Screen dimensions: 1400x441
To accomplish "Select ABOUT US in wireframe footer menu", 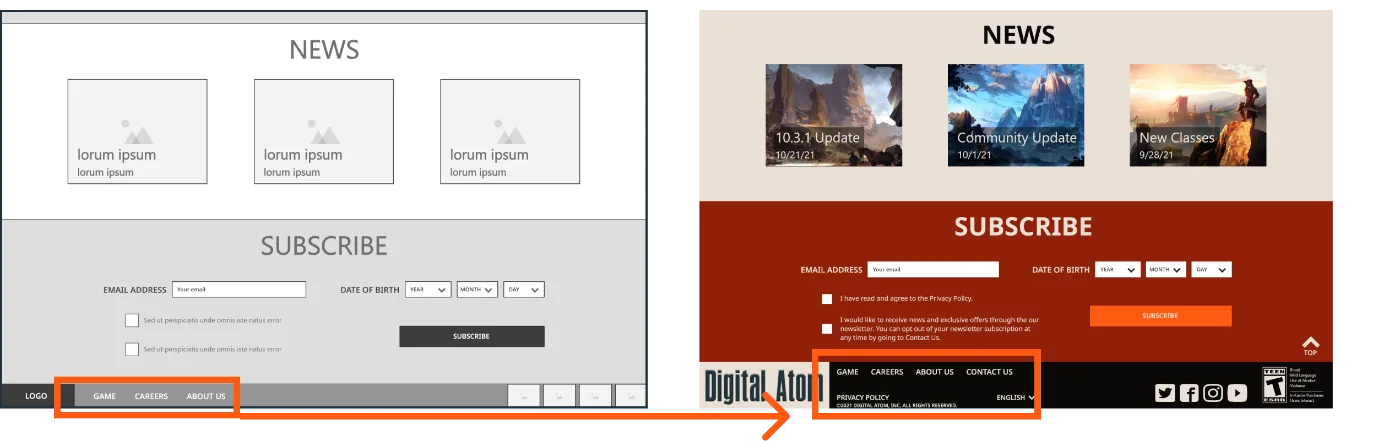I will click(206, 396).
